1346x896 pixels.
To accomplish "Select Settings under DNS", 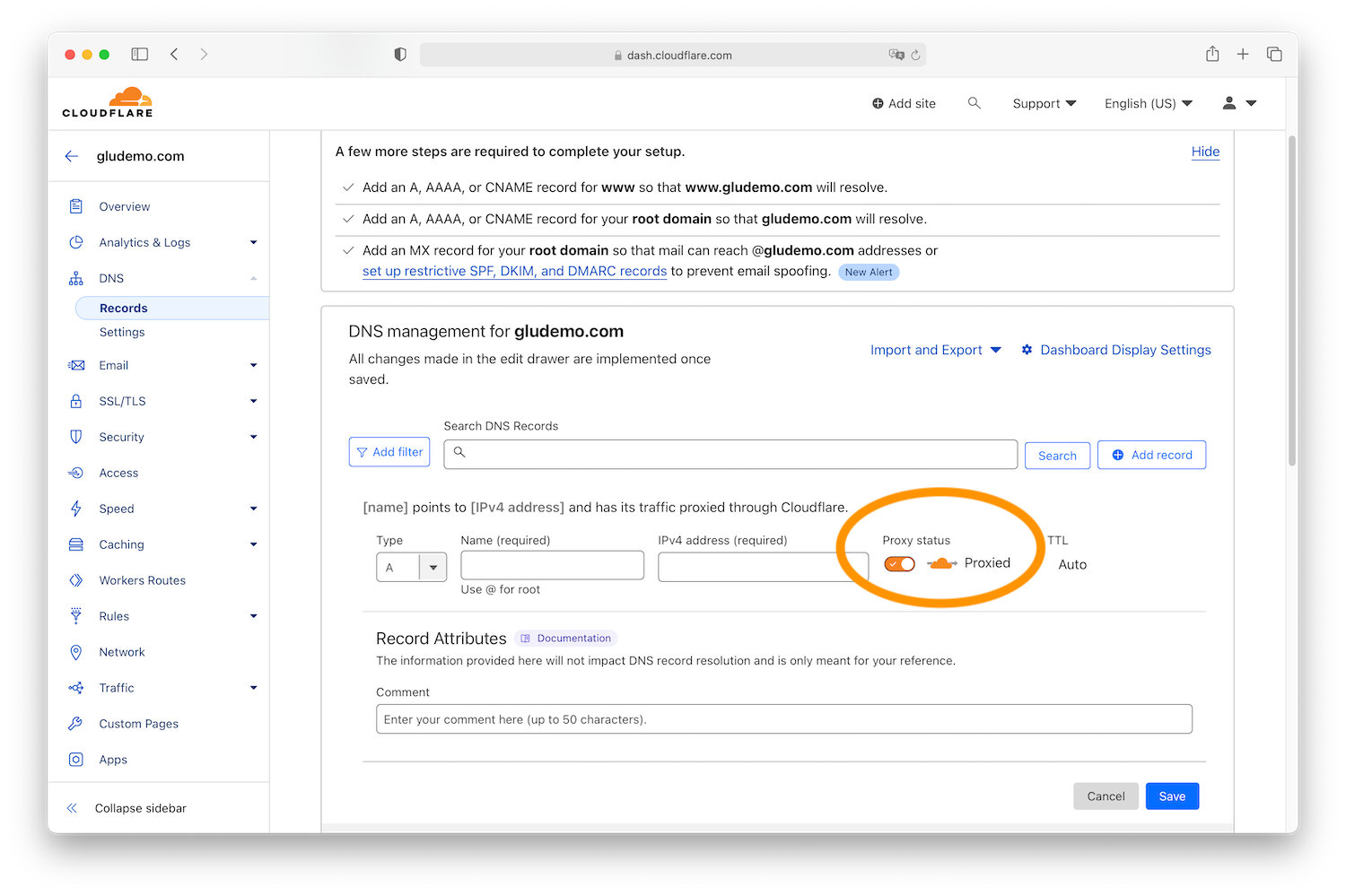I will [x=122, y=332].
